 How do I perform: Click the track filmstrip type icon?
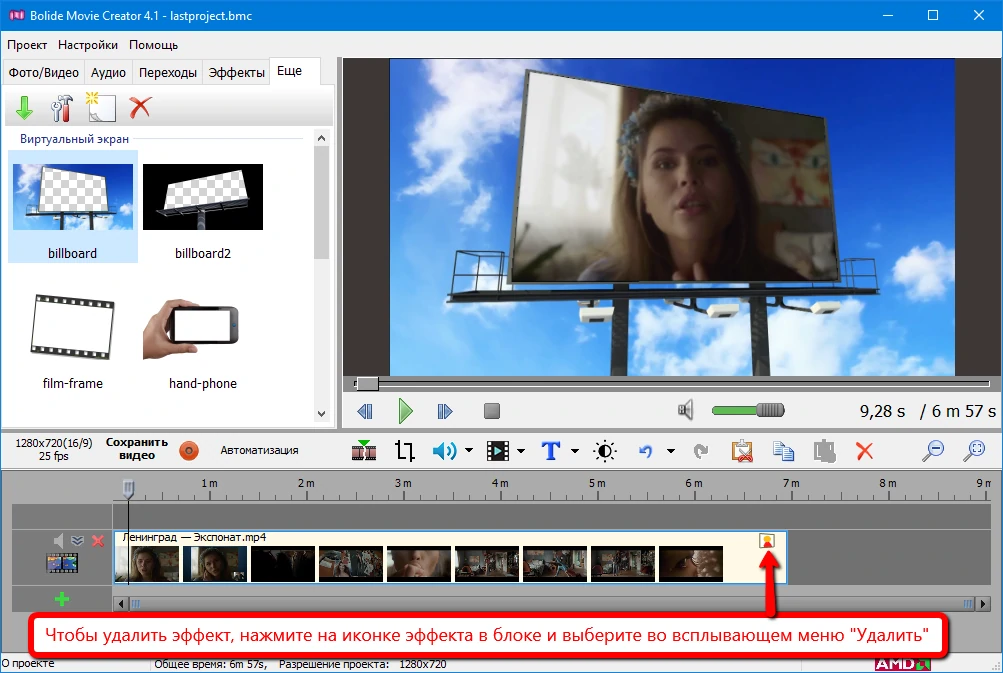click(62, 564)
